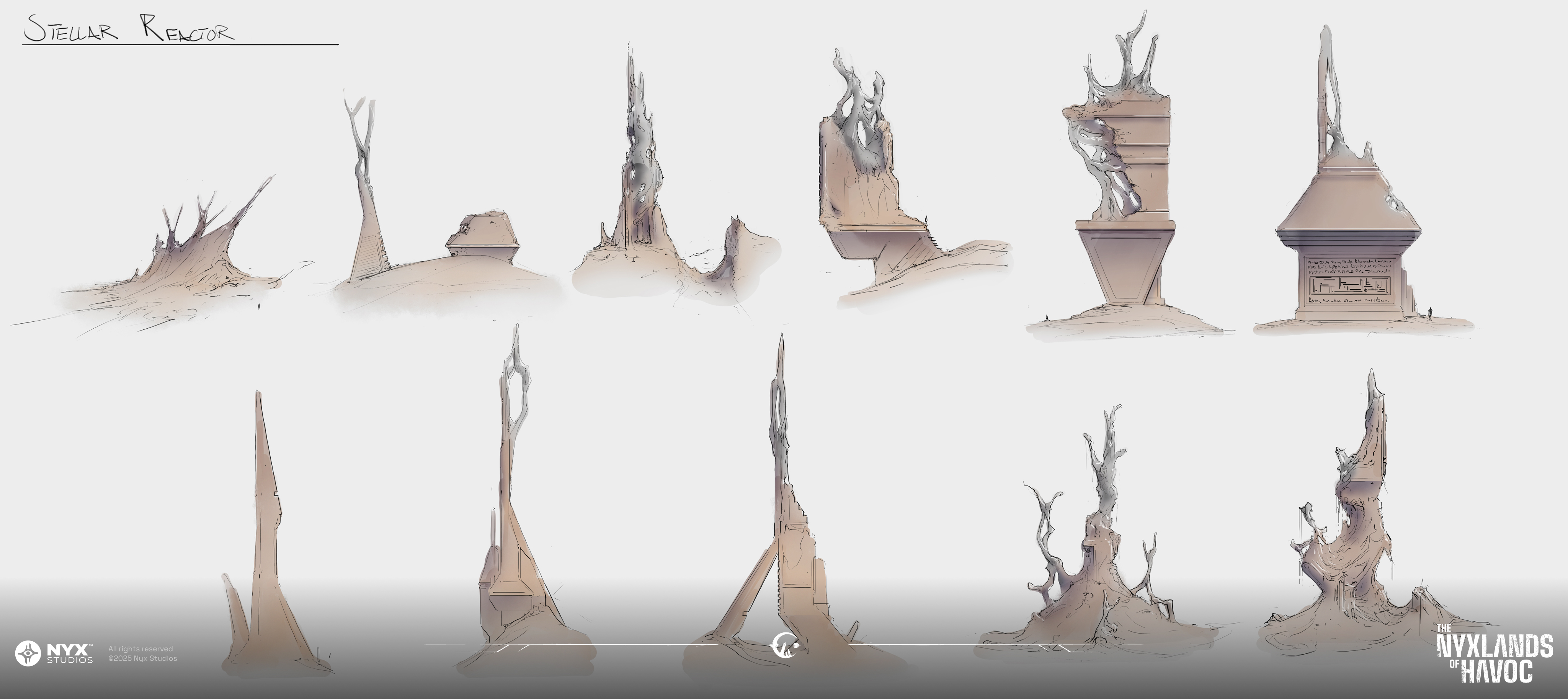Viewport: 1568px width, 699px height.
Task: Click the NYX STUDIOS wordmark text
Action: tap(70, 653)
